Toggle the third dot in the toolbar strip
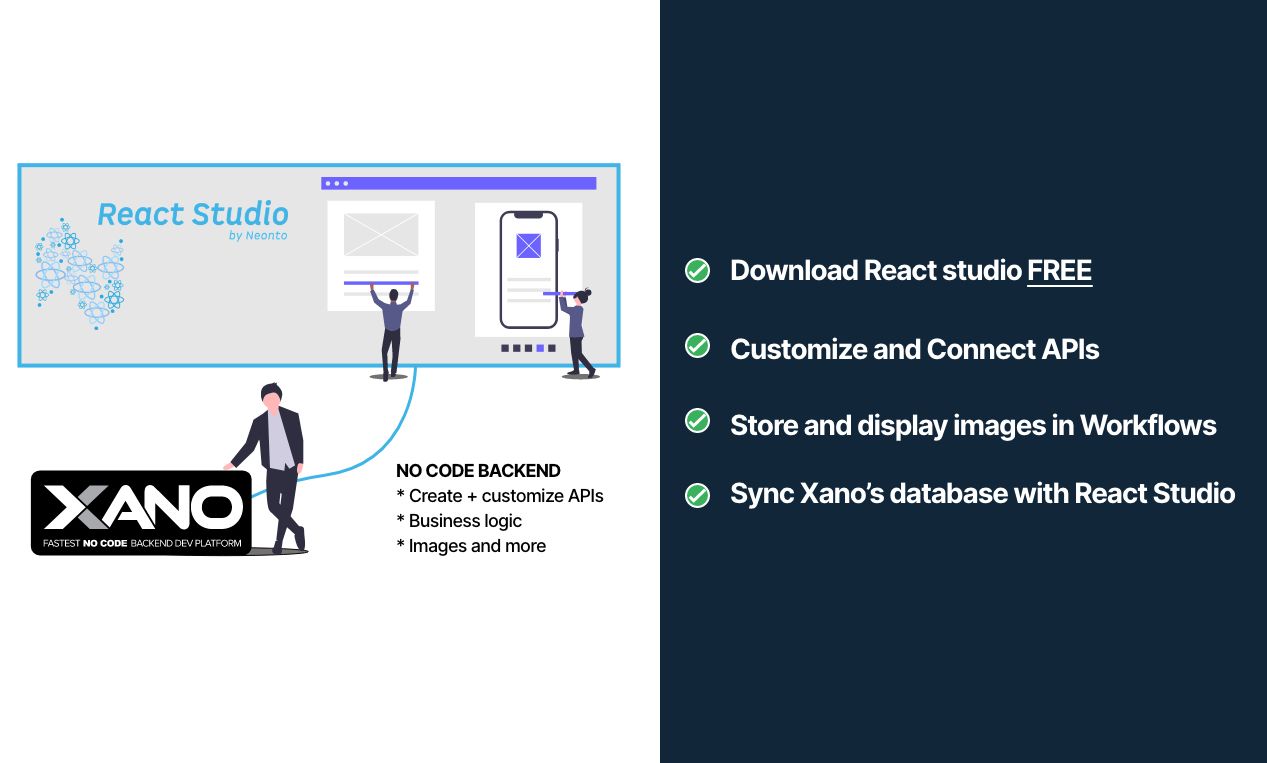 345,183
